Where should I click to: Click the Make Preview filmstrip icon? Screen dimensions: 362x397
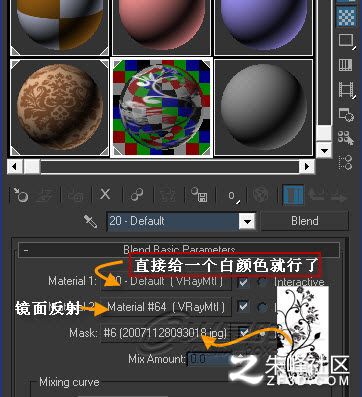(346, 90)
